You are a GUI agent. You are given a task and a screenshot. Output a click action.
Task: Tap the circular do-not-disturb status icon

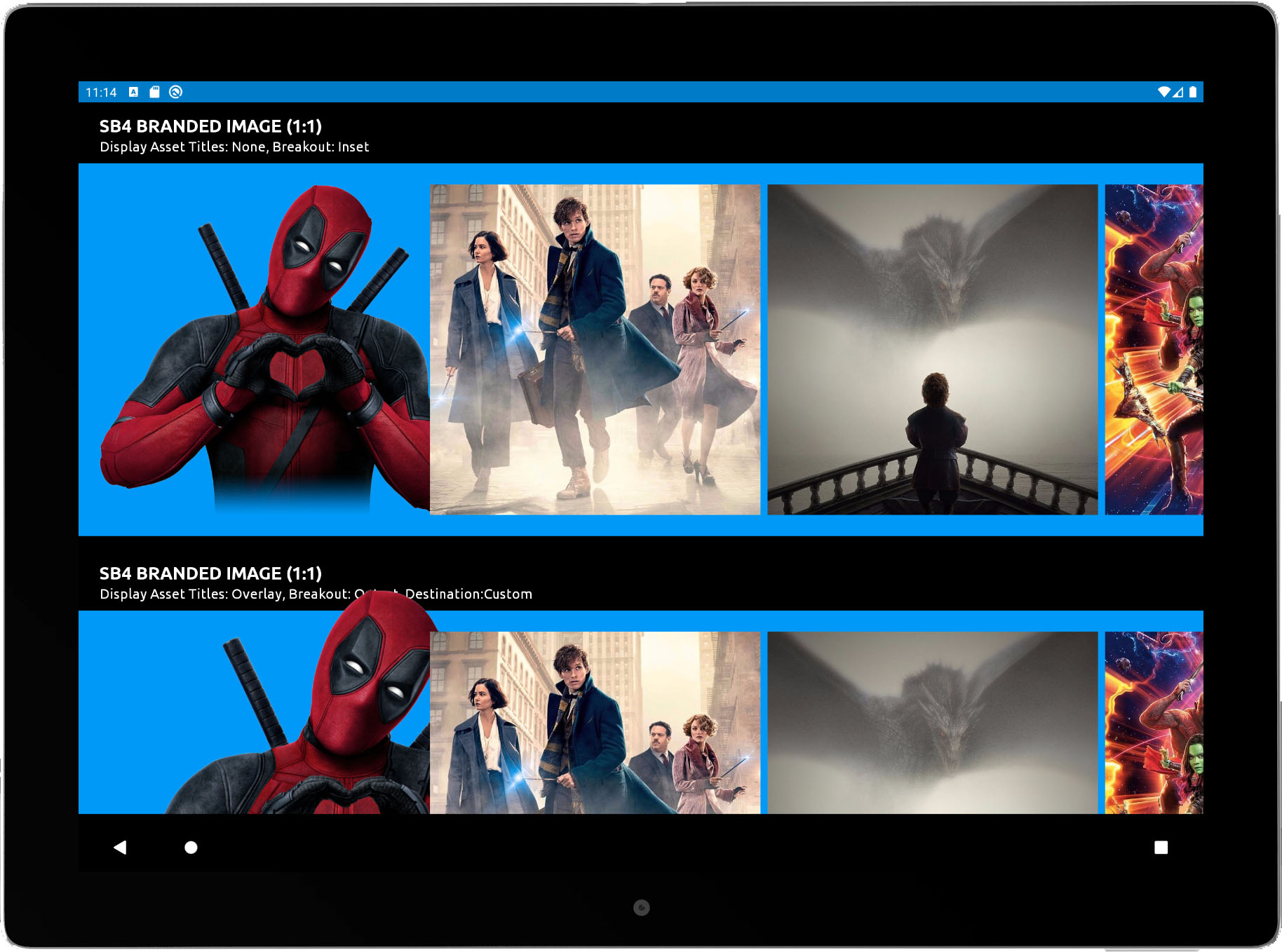(x=176, y=92)
